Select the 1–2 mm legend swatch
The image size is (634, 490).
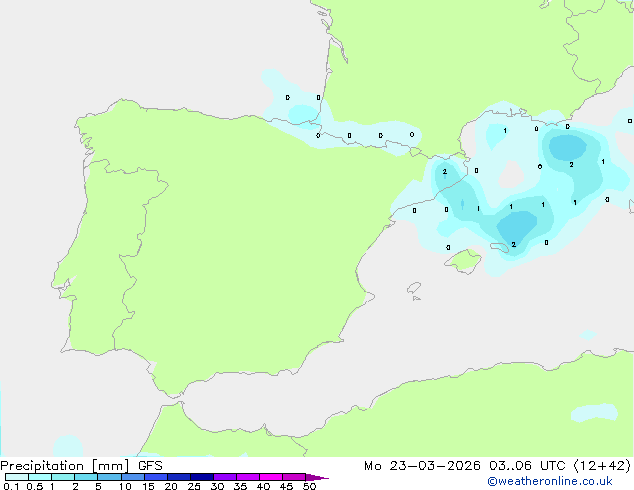pyautogui.click(x=63, y=477)
